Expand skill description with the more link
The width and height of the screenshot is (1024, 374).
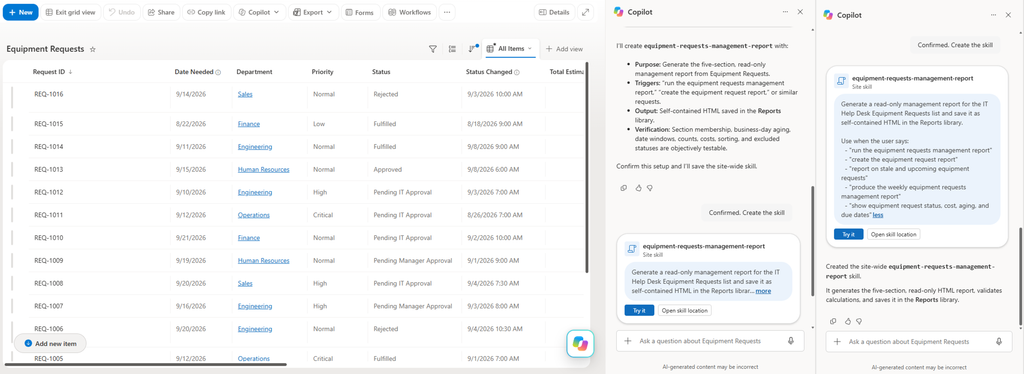[x=763, y=290]
